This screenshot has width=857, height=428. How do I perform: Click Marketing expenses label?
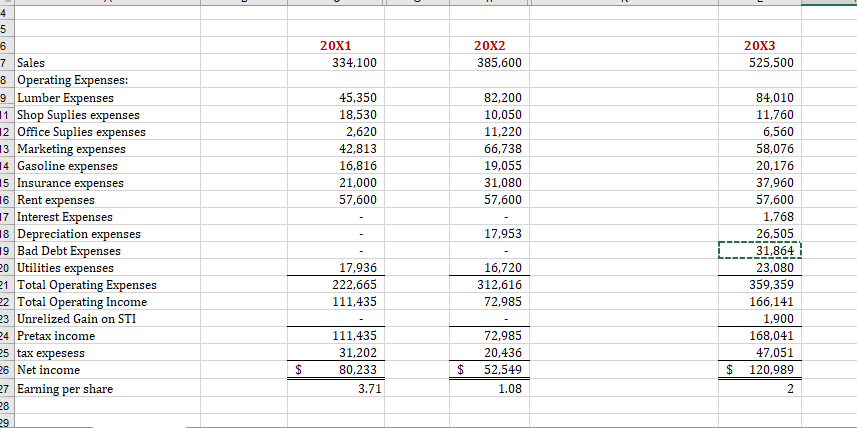point(72,149)
